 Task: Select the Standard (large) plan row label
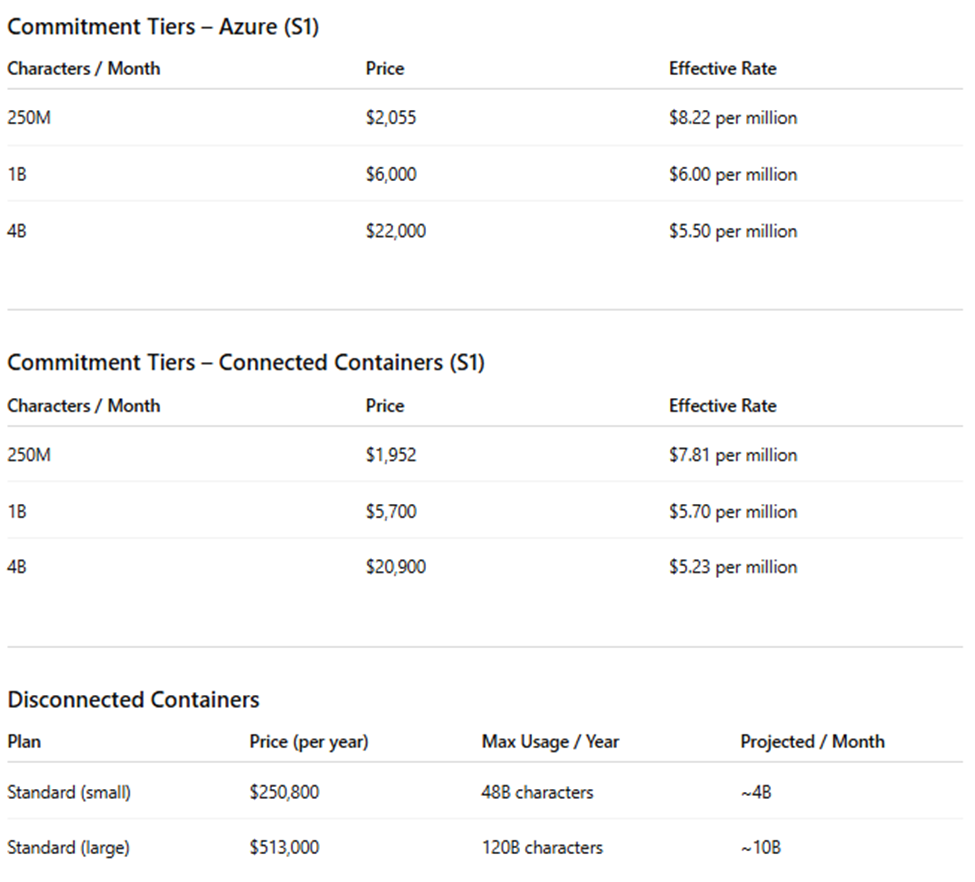(x=68, y=848)
